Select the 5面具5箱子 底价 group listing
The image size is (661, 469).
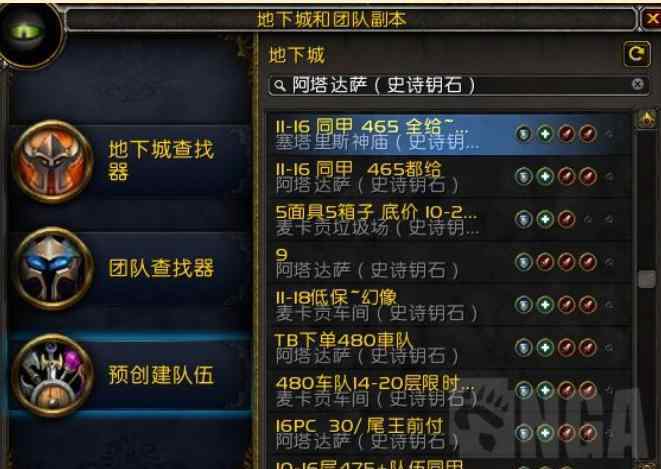(450, 220)
